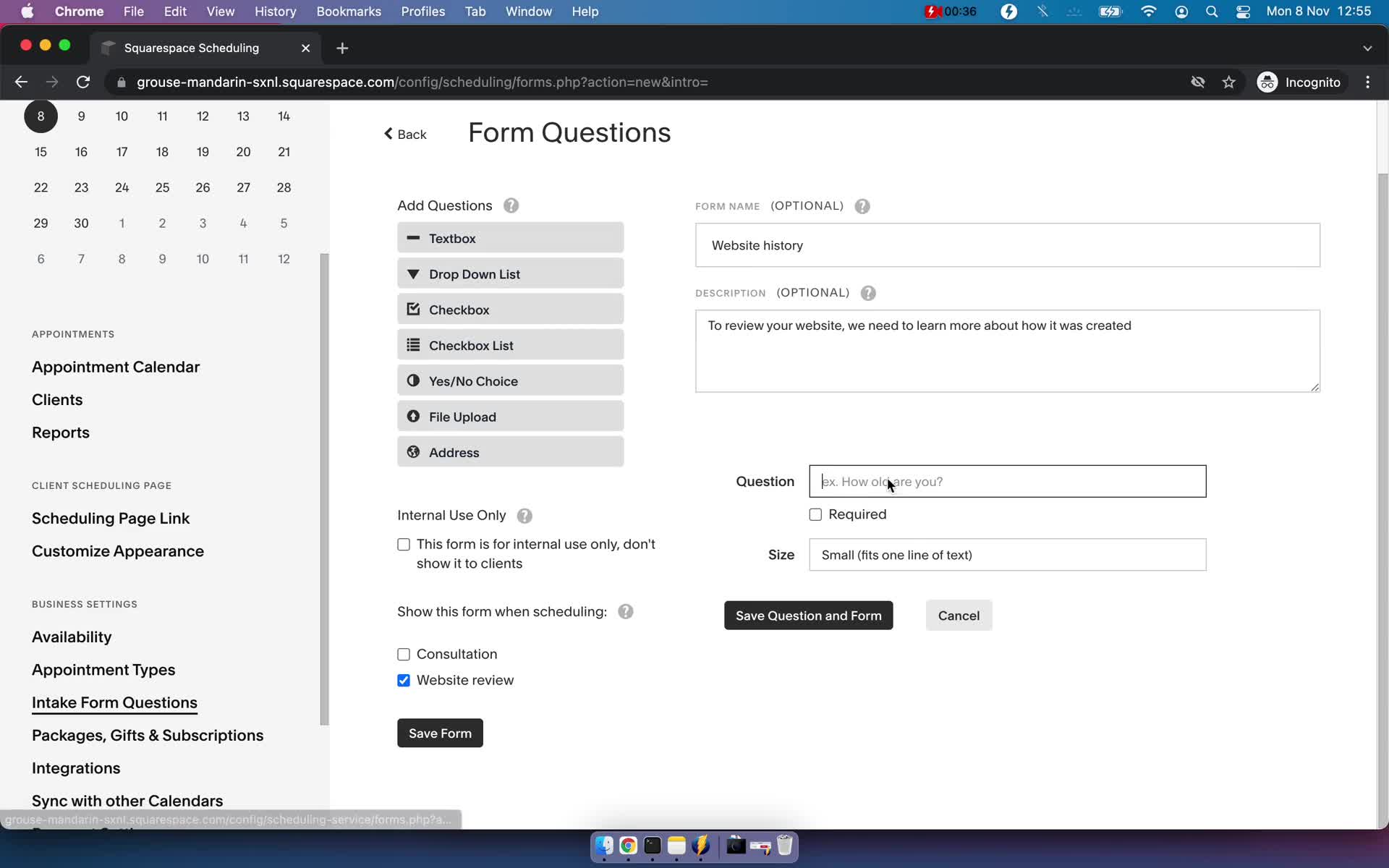Image resolution: width=1389 pixels, height=868 pixels.
Task: Open Chrome three-dot menu
Action: pyautogui.click(x=1367, y=82)
